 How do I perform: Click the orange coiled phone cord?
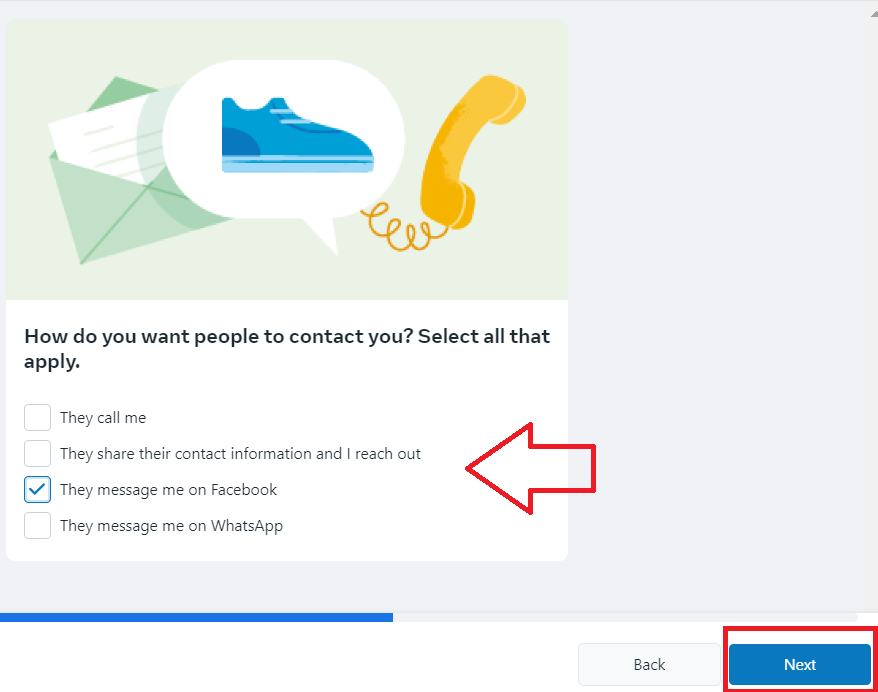(x=400, y=227)
